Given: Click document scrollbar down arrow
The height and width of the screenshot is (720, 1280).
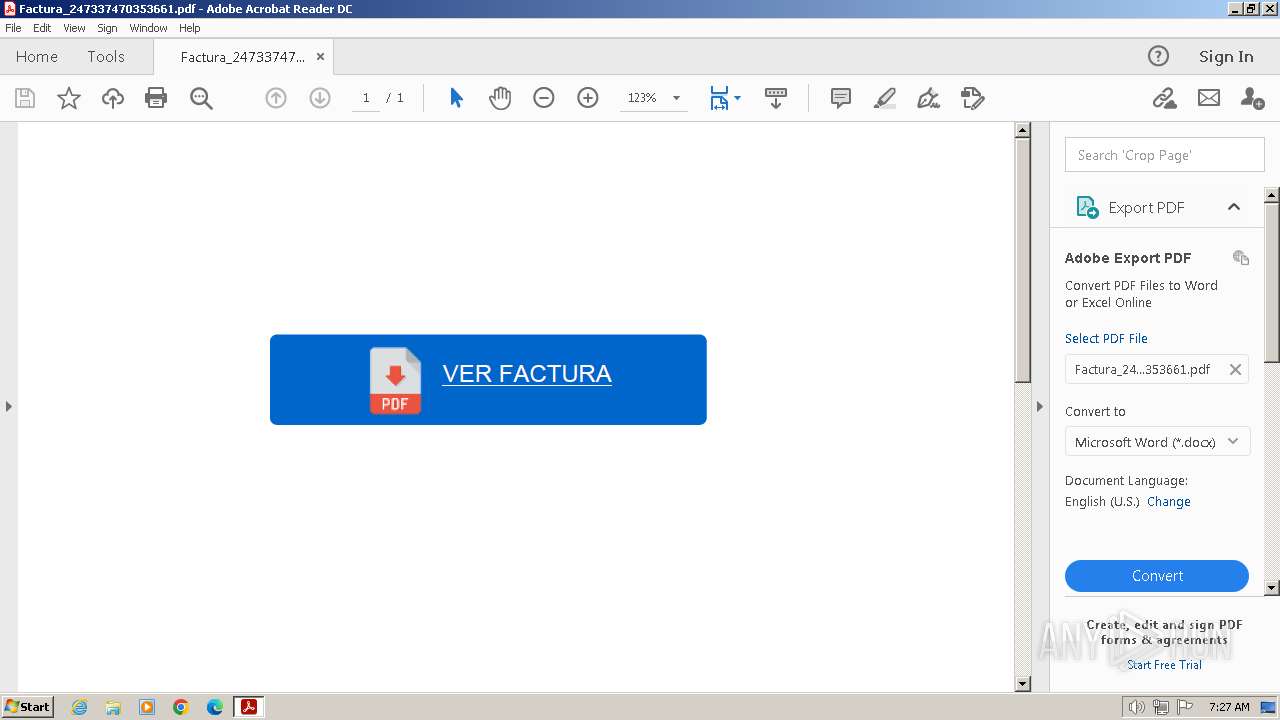Looking at the screenshot, I should [1022, 684].
